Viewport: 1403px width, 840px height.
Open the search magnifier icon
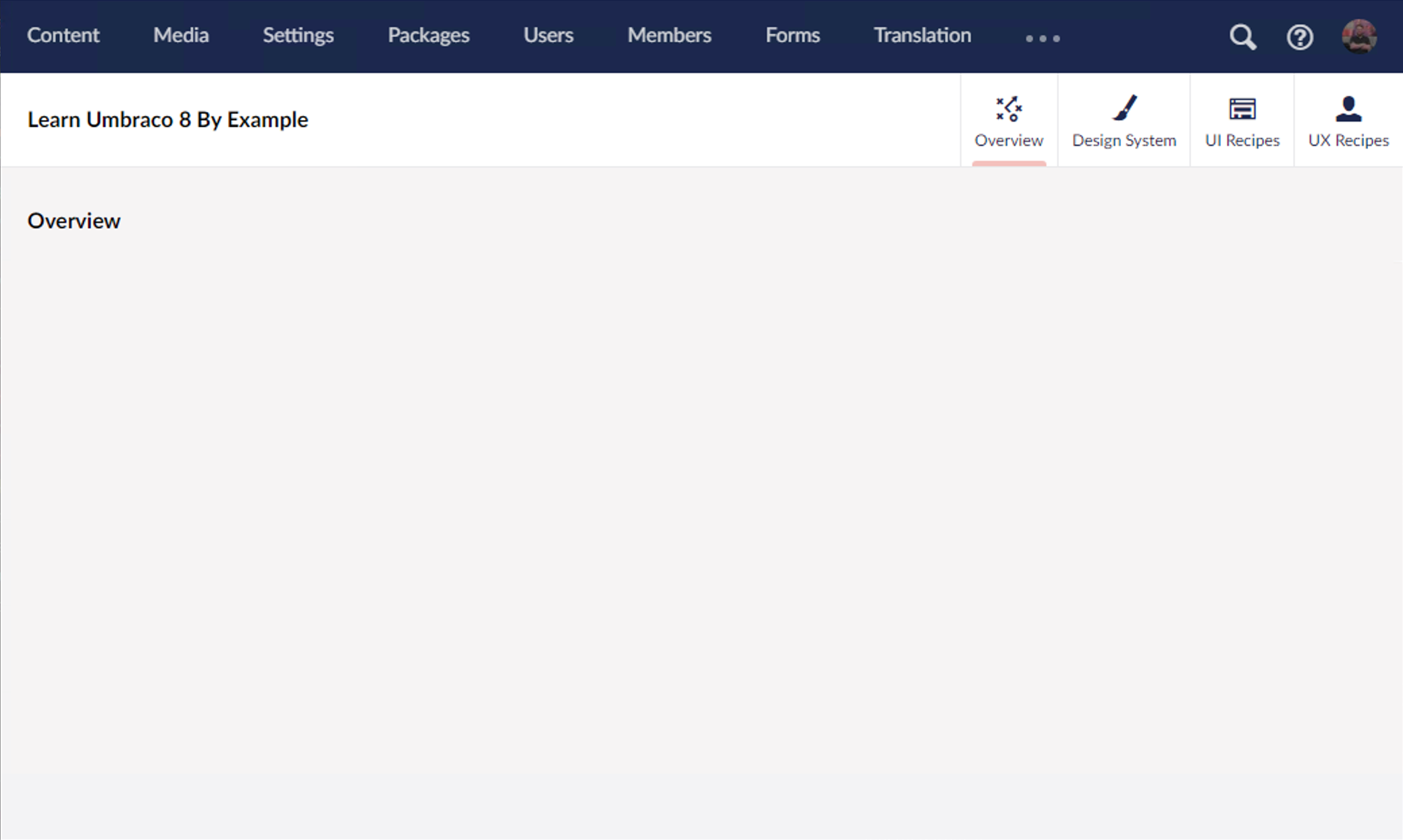point(1242,37)
